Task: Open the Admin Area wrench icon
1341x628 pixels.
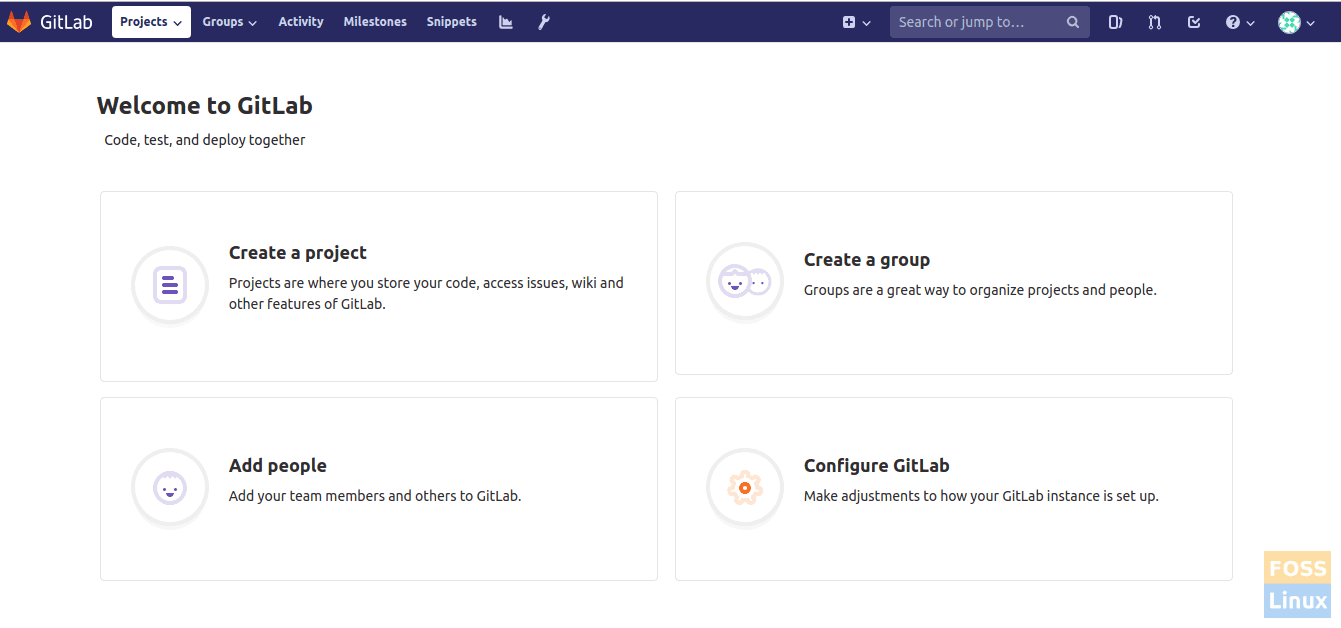Action: click(x=544, y=22)
